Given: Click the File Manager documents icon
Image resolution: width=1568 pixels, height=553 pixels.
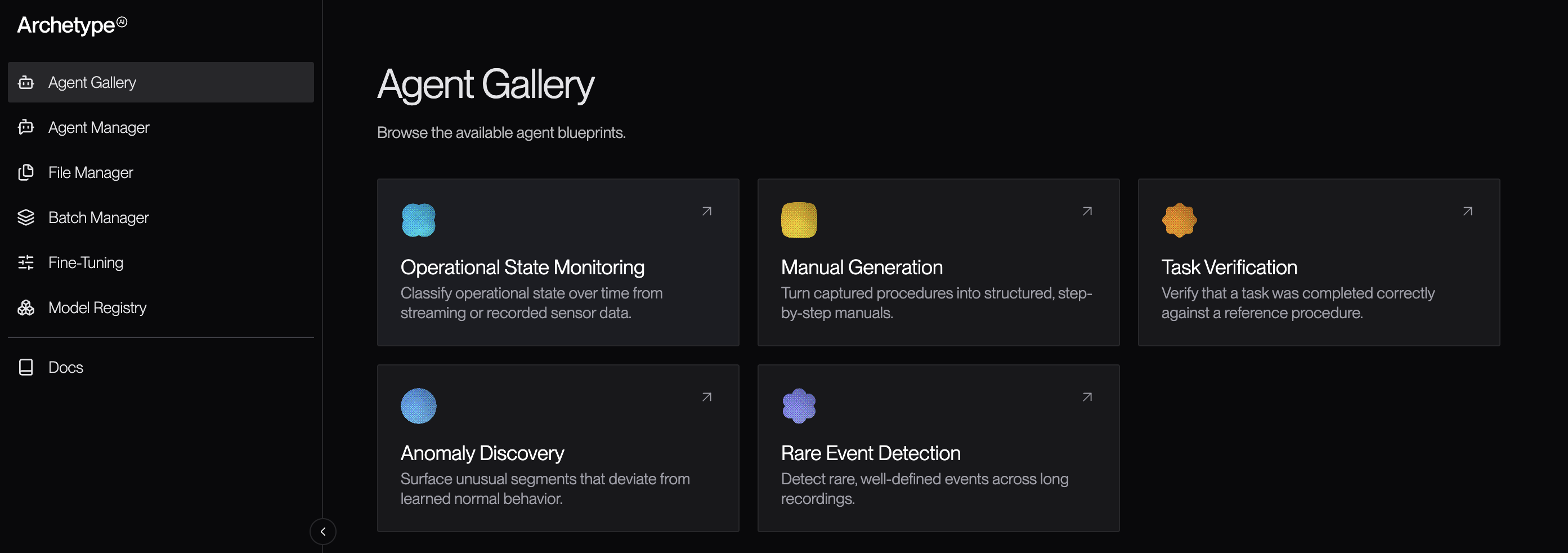Looking at the screenshot, I should [25, 172].
